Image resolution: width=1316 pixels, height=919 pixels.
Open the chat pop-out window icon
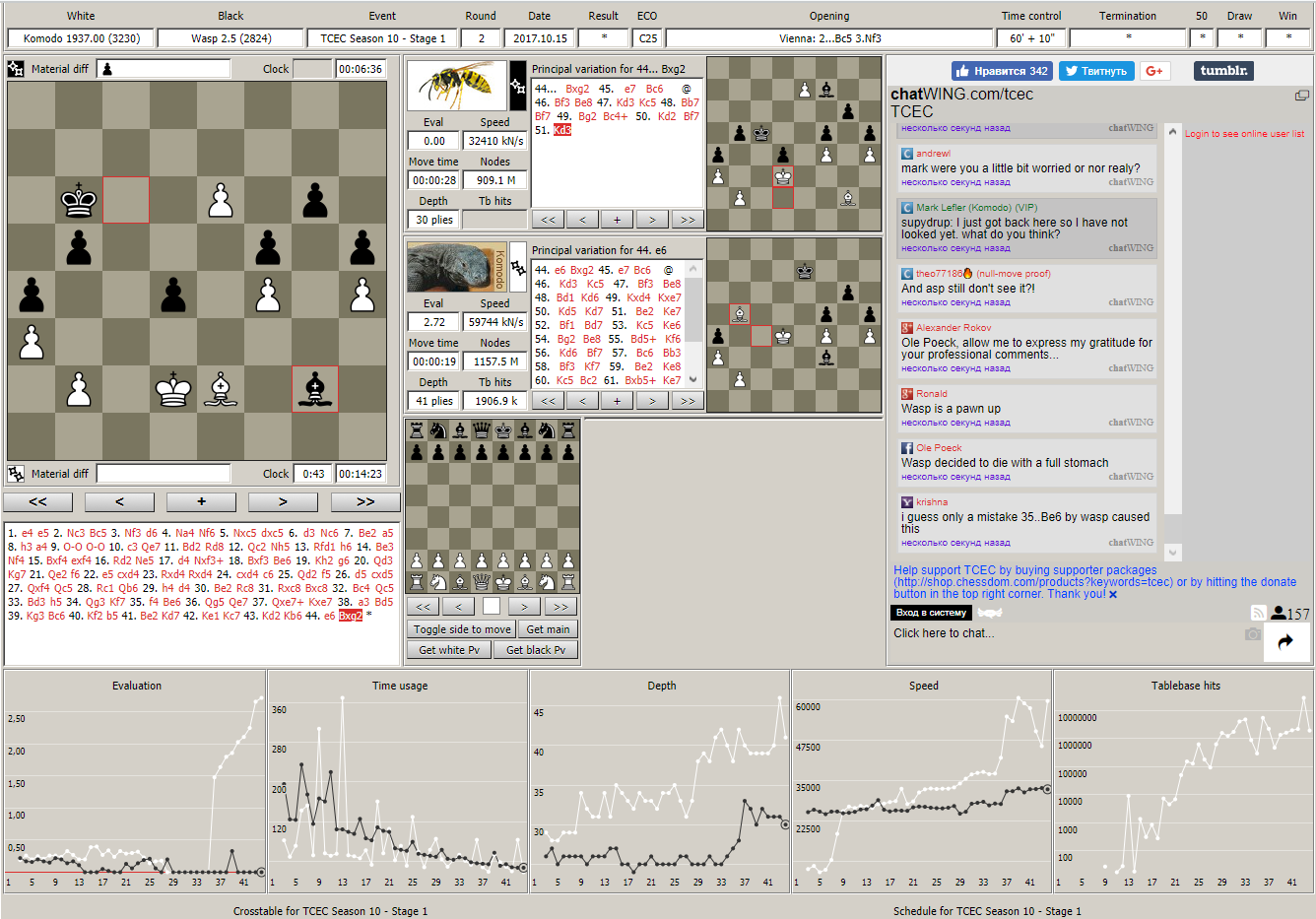pos(1301,96)
